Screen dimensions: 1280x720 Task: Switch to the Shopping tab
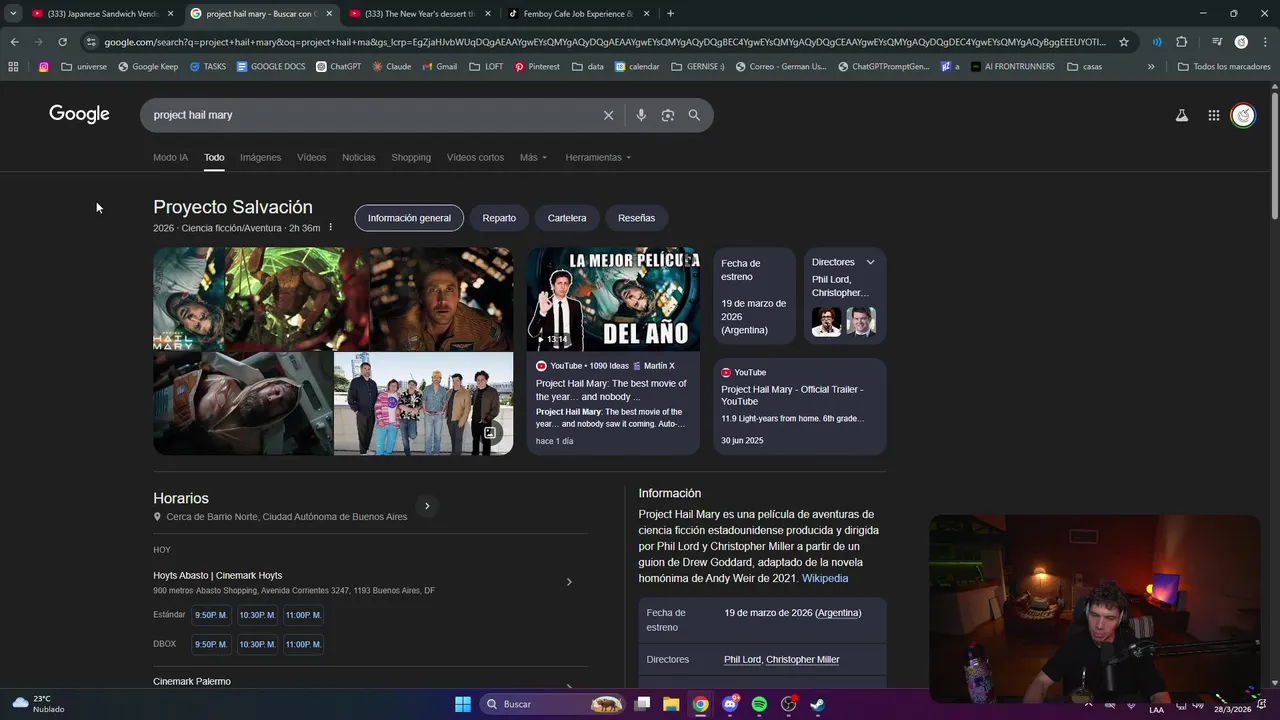411,157
